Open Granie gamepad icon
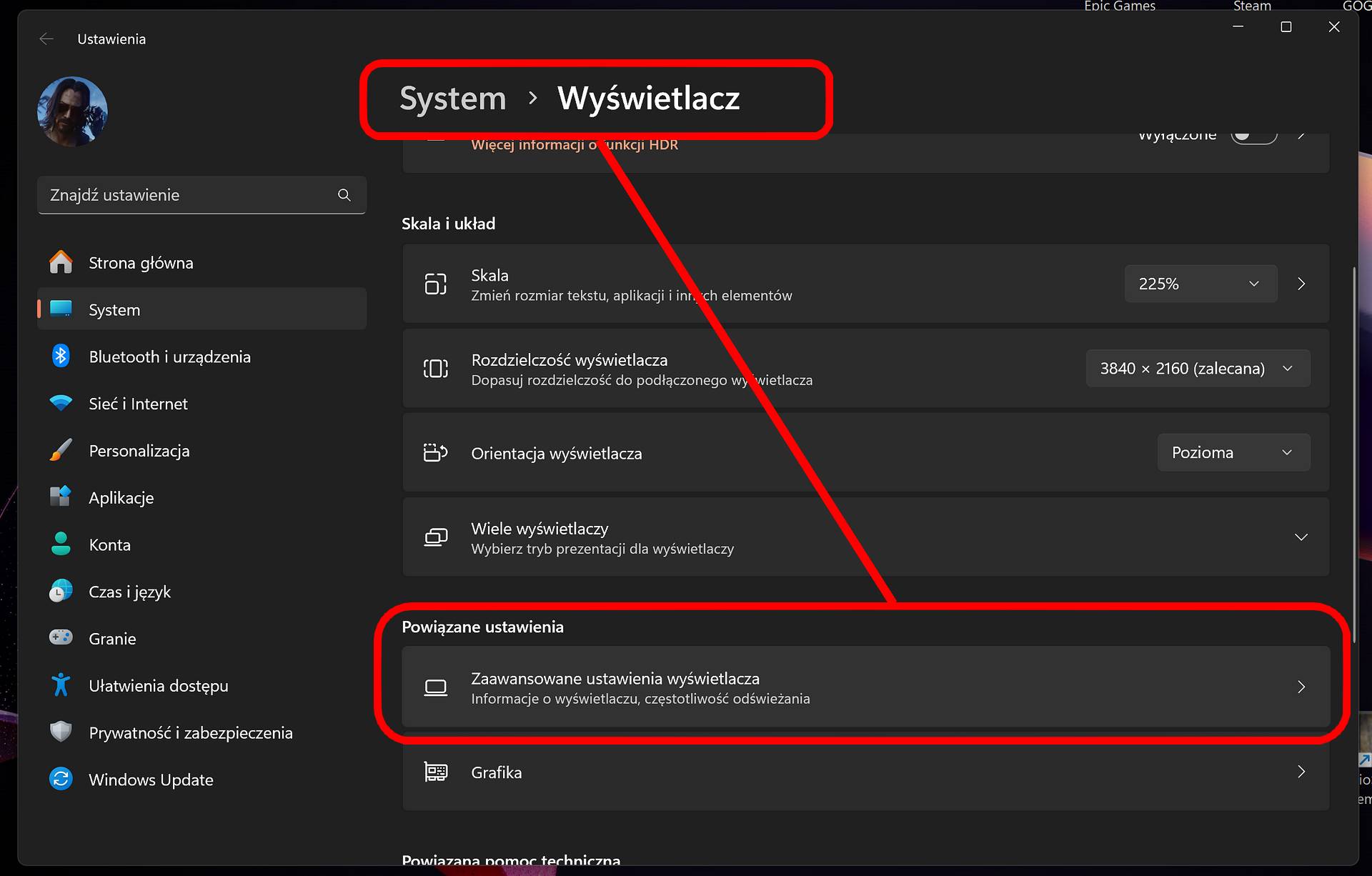The width and height of the screenshot is (1372, 876). coord(61,637)
